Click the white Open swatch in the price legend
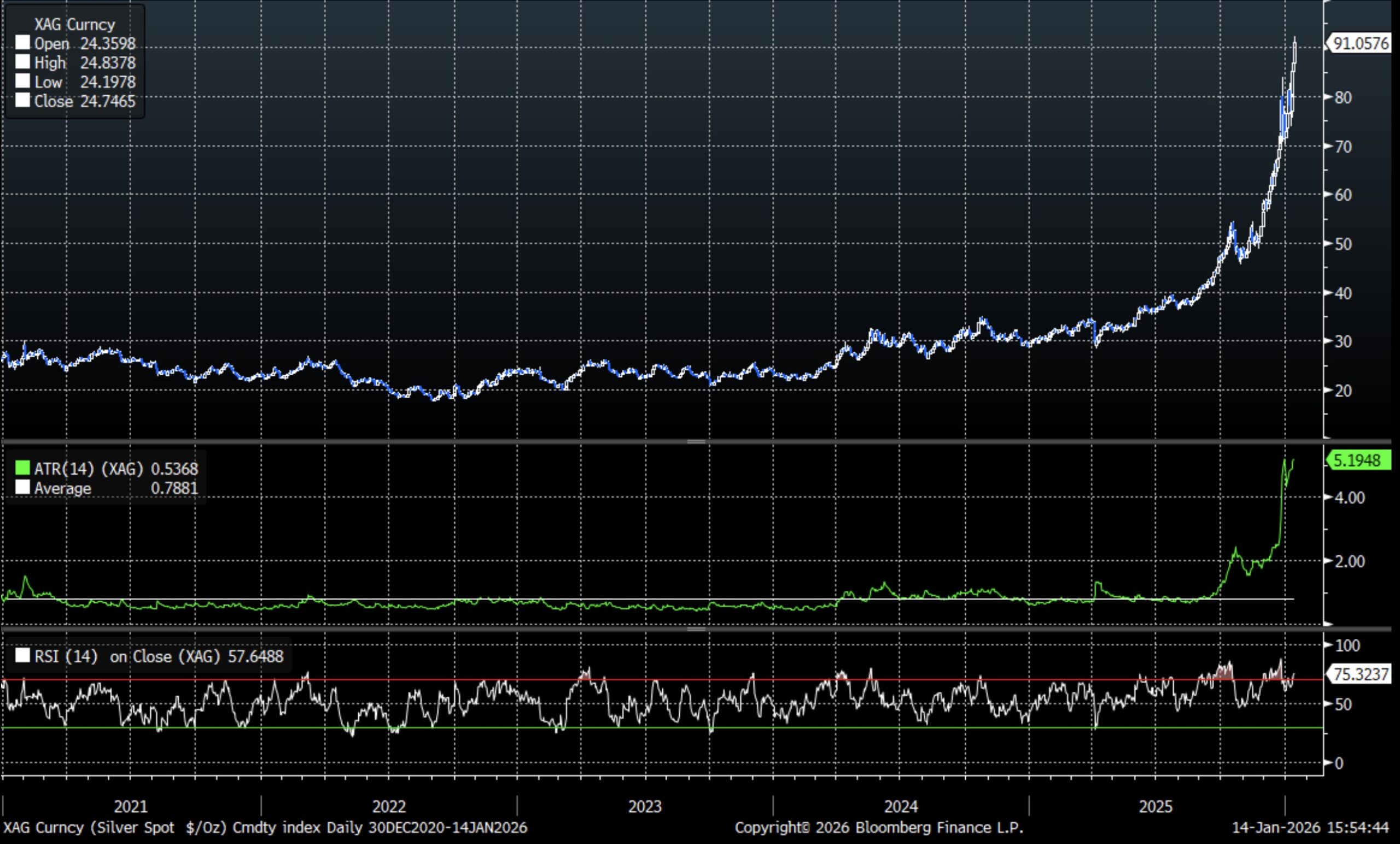This screenshot has height=844, width=1400. [x=22, y=43]
